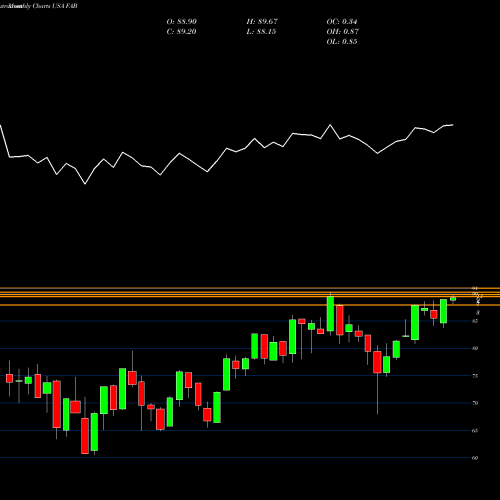The height and width of the screenshot is (500, 500).
Task: Click the OC: 0.34 reading
Action: (342, 22)
